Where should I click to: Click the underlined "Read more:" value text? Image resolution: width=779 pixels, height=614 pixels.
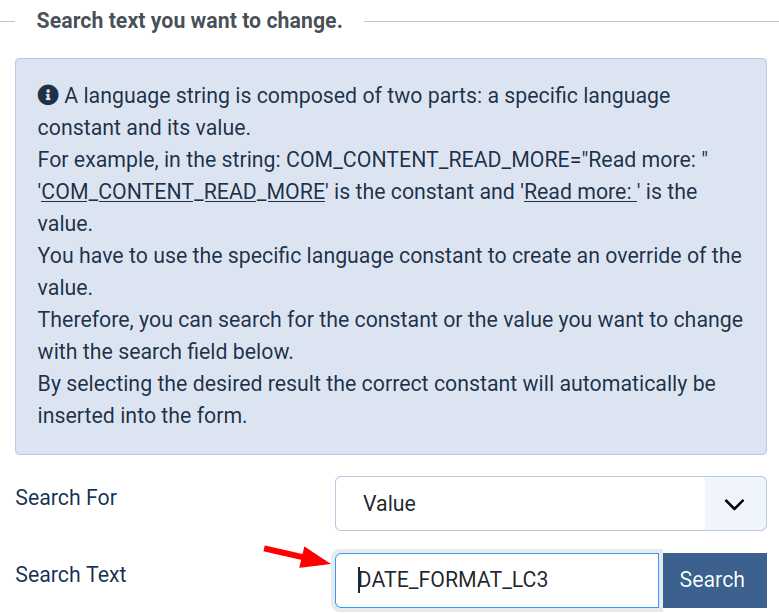[x=580, y=192]
